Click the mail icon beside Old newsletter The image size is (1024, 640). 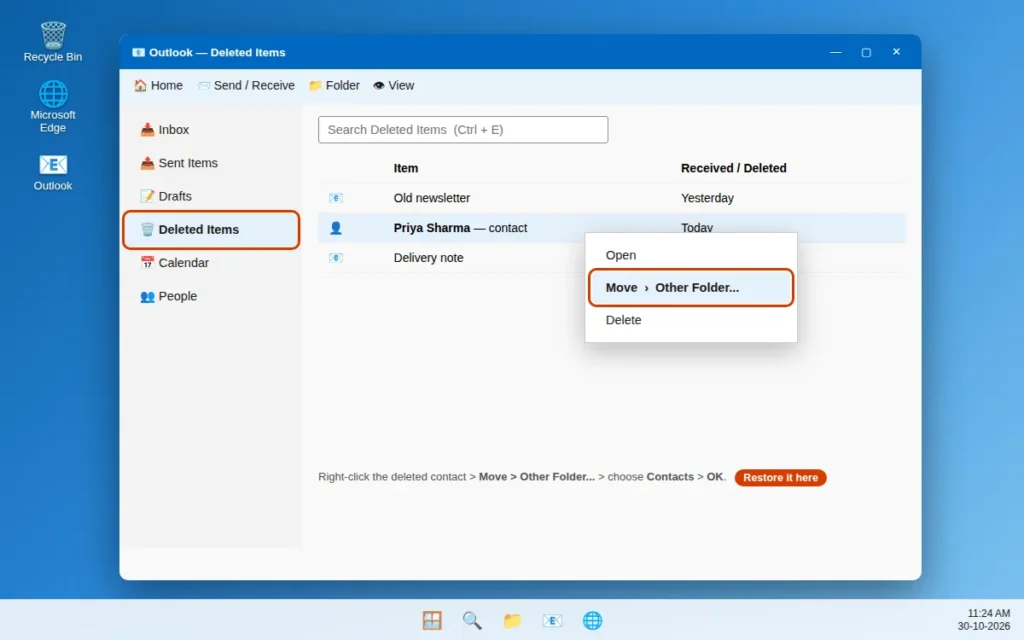336,198
